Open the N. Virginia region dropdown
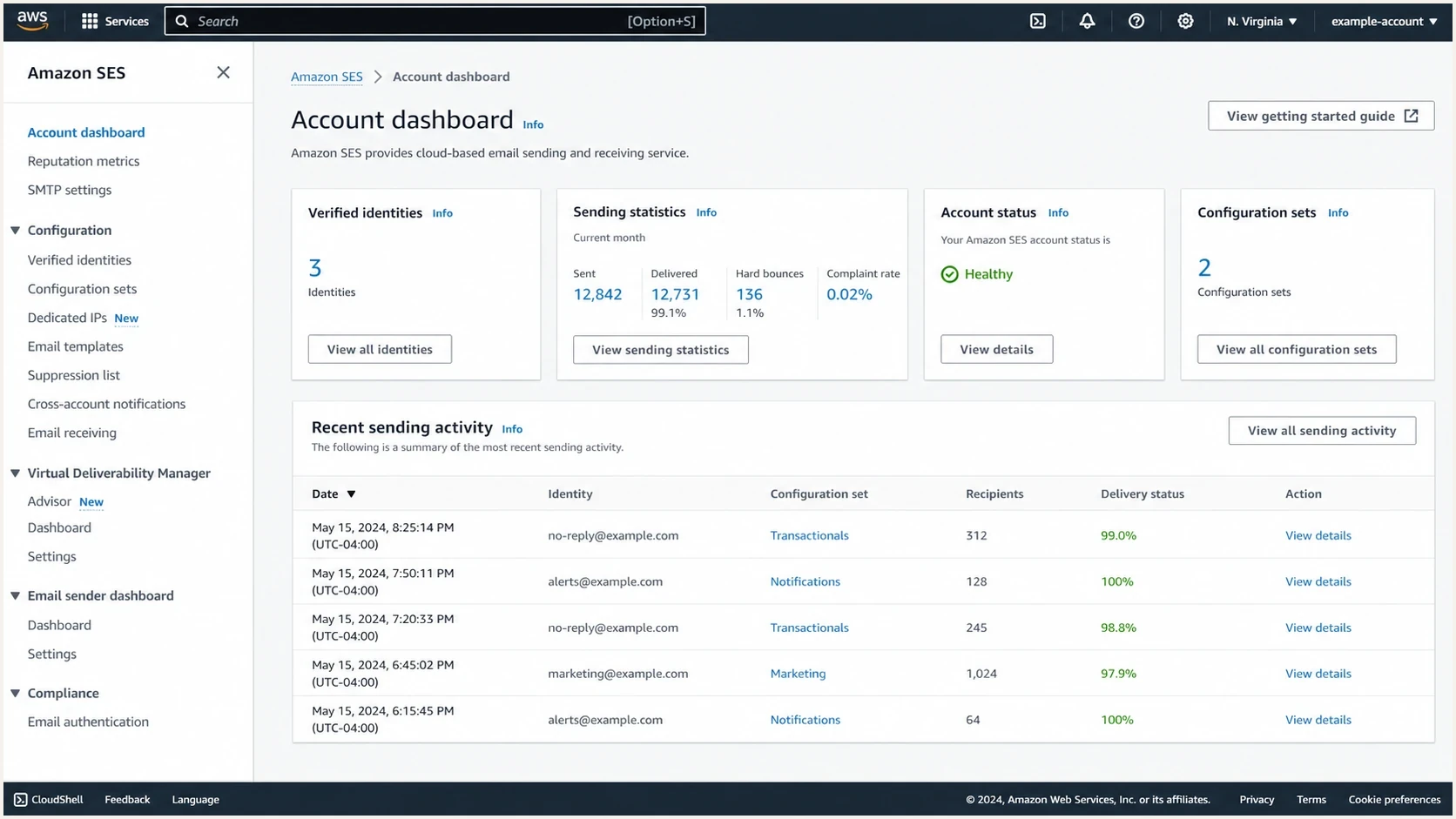 tap(1262, 21)
